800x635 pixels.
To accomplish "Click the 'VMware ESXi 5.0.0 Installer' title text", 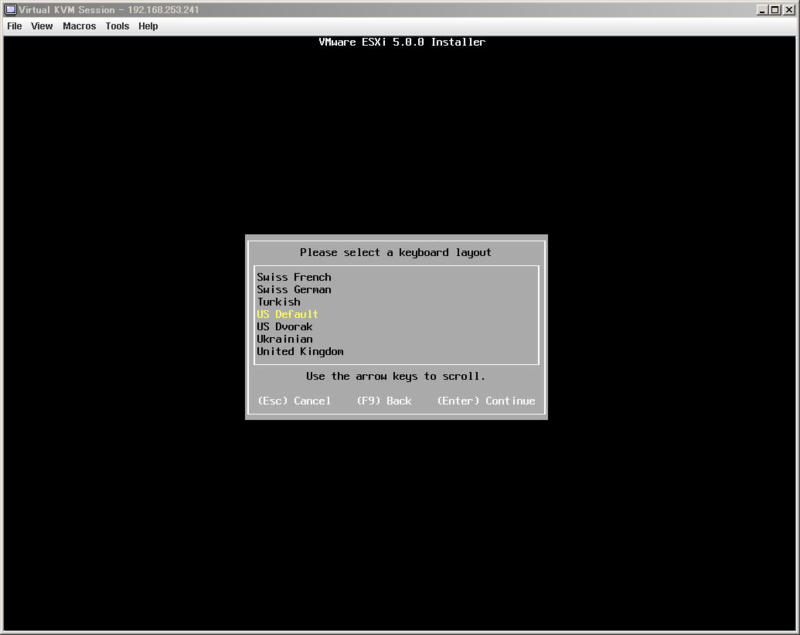I will [x=402, y=42].
